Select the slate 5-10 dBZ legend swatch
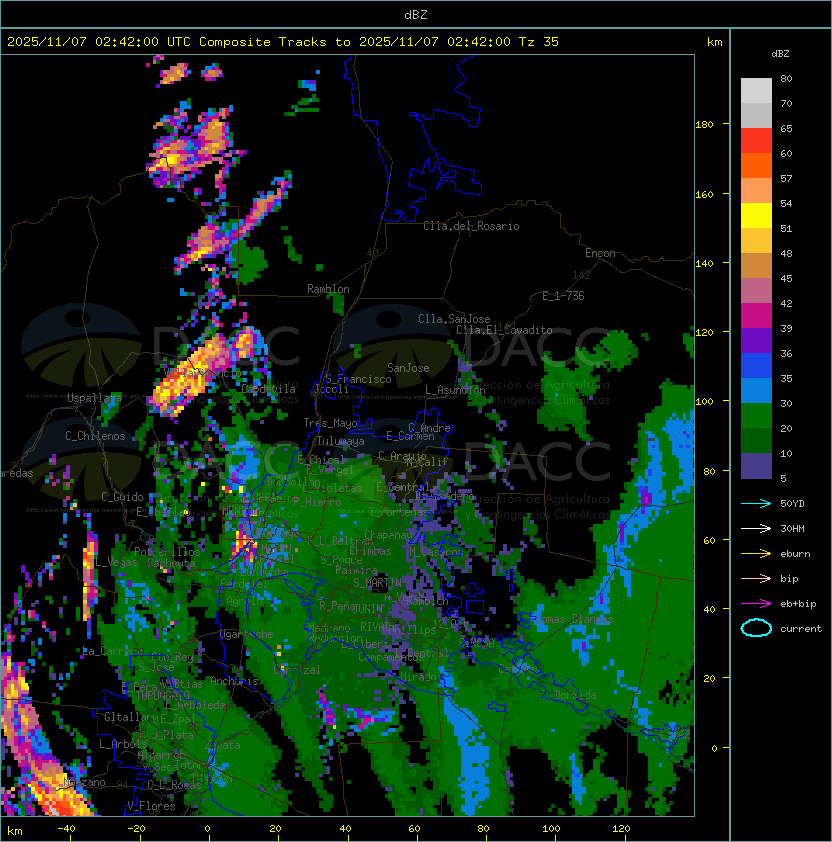832x842 pixels. pyautogui.click(x=756, y=466)
